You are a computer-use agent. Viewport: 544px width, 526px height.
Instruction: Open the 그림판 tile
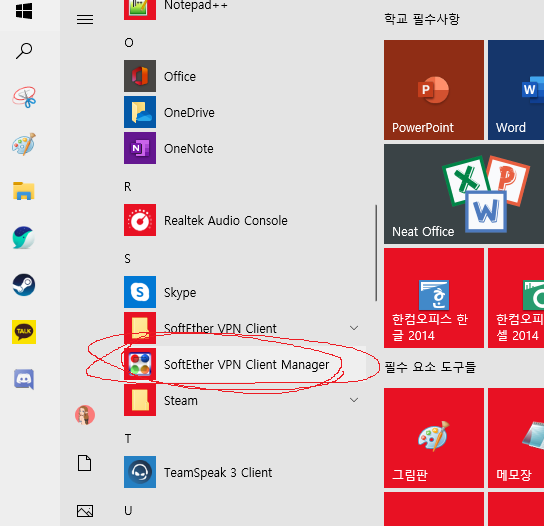[x=434, y=438]
